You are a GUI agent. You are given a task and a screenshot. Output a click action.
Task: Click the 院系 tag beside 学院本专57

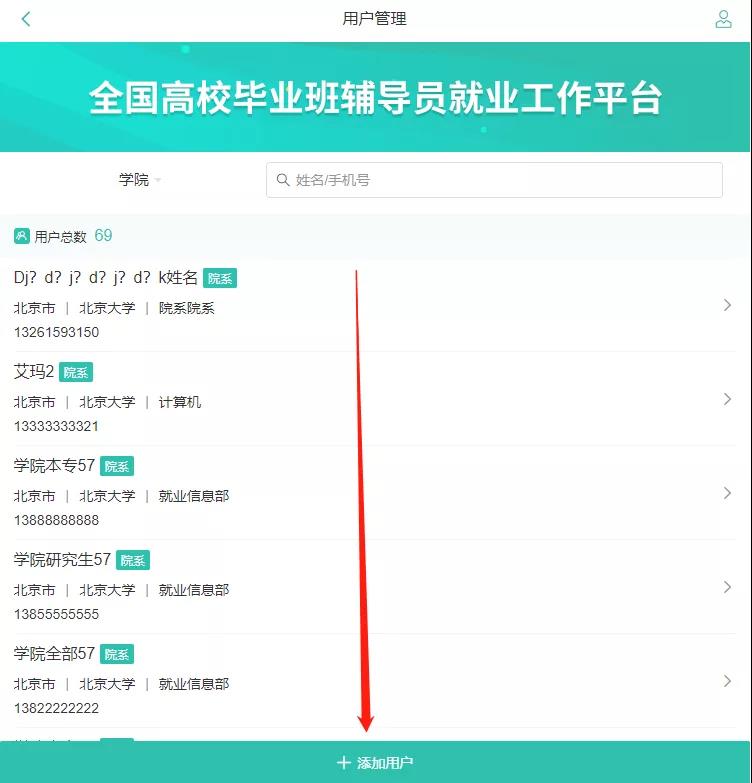(117, 466)
